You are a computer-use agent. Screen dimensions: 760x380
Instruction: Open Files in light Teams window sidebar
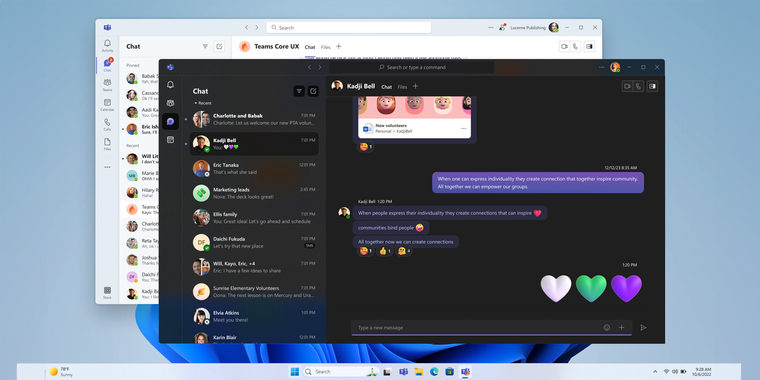(107, 144)
